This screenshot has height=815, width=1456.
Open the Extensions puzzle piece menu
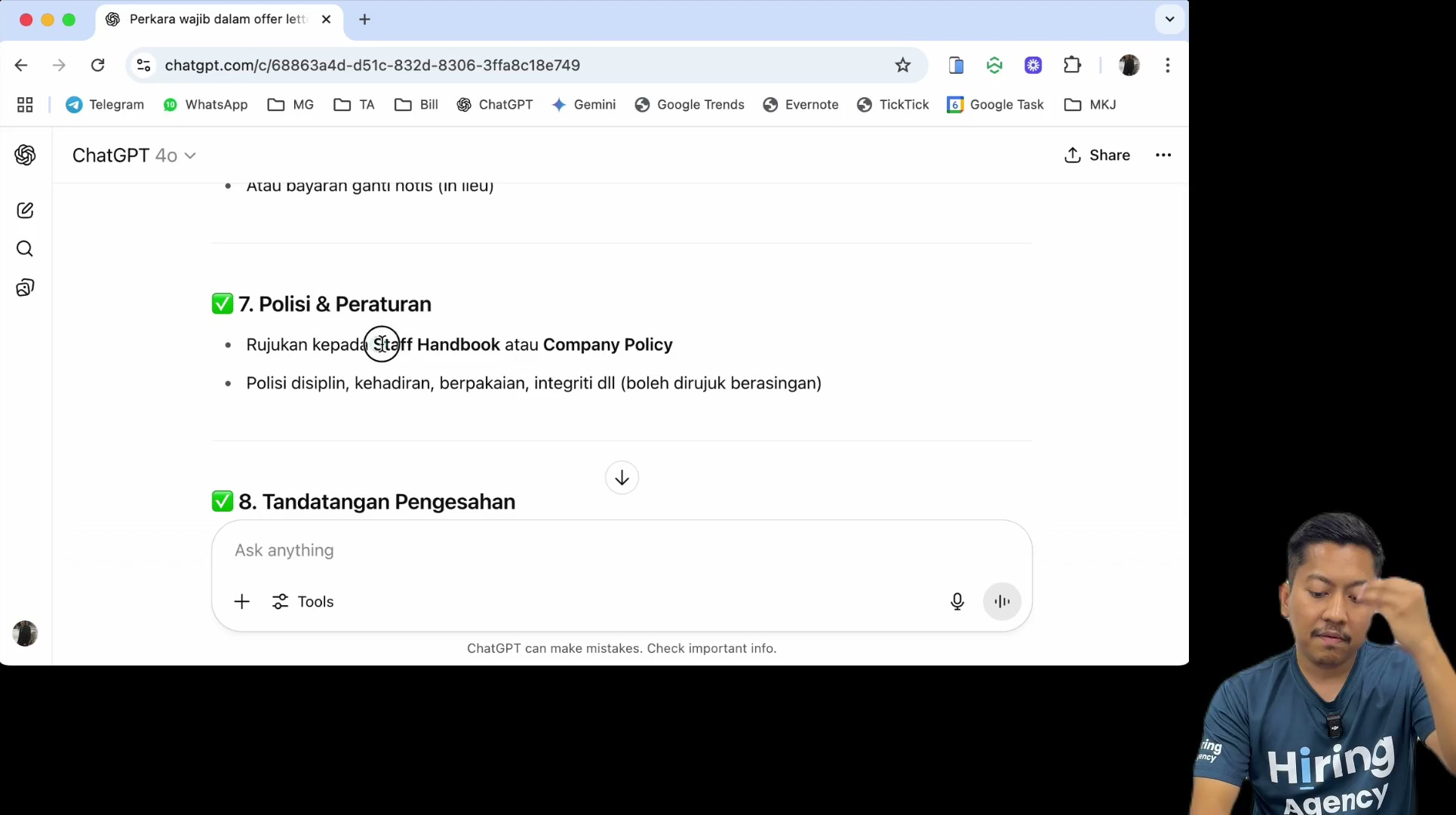point(1072,66)
